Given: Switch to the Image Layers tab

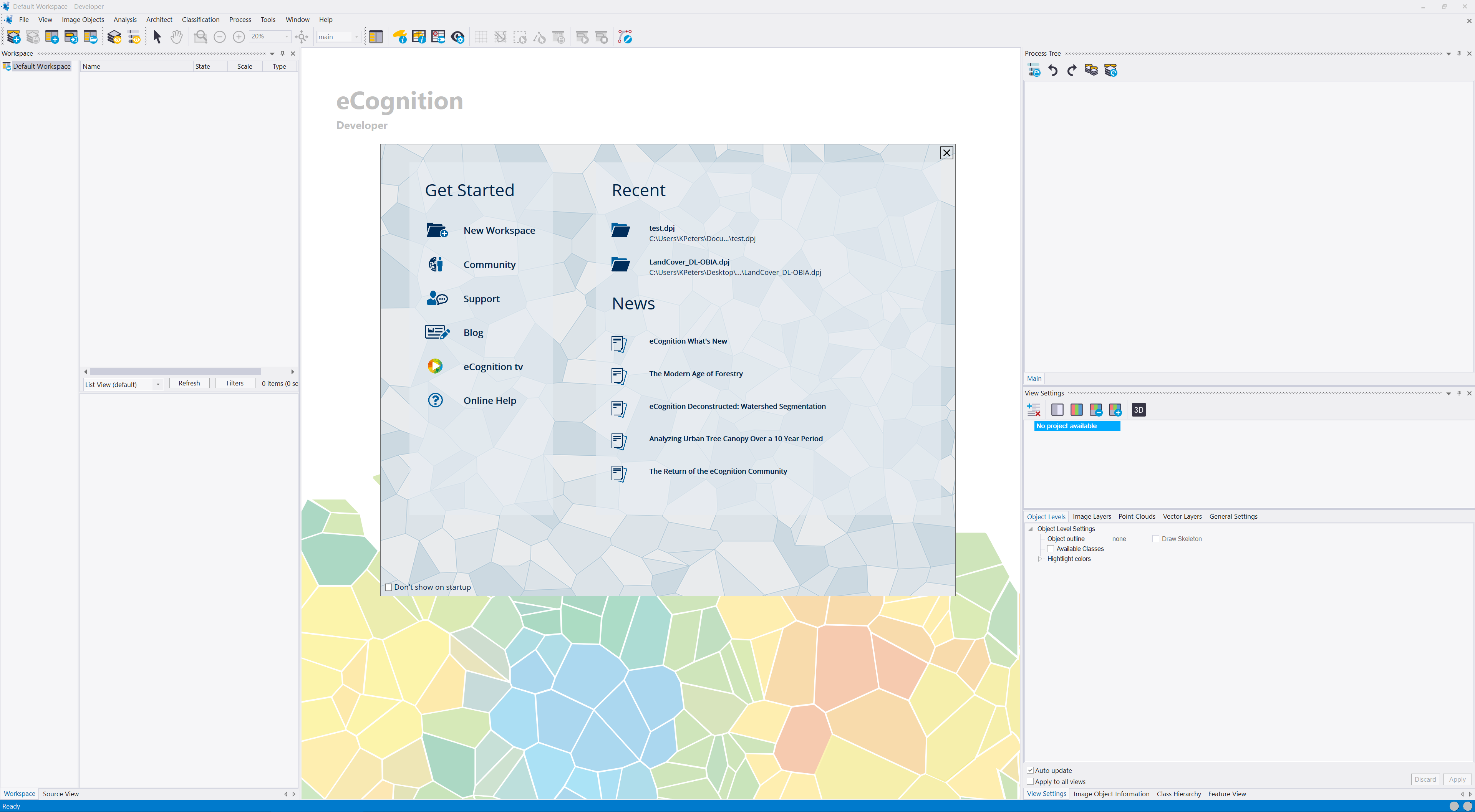Looking at the screenshot, I should (1091, 517).
